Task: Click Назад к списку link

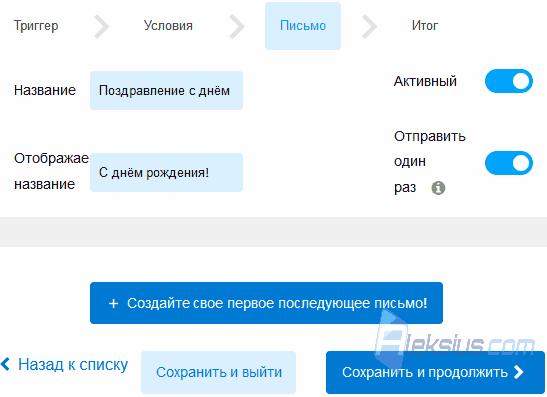Action: pyautogui.click(x=65, y=365)
